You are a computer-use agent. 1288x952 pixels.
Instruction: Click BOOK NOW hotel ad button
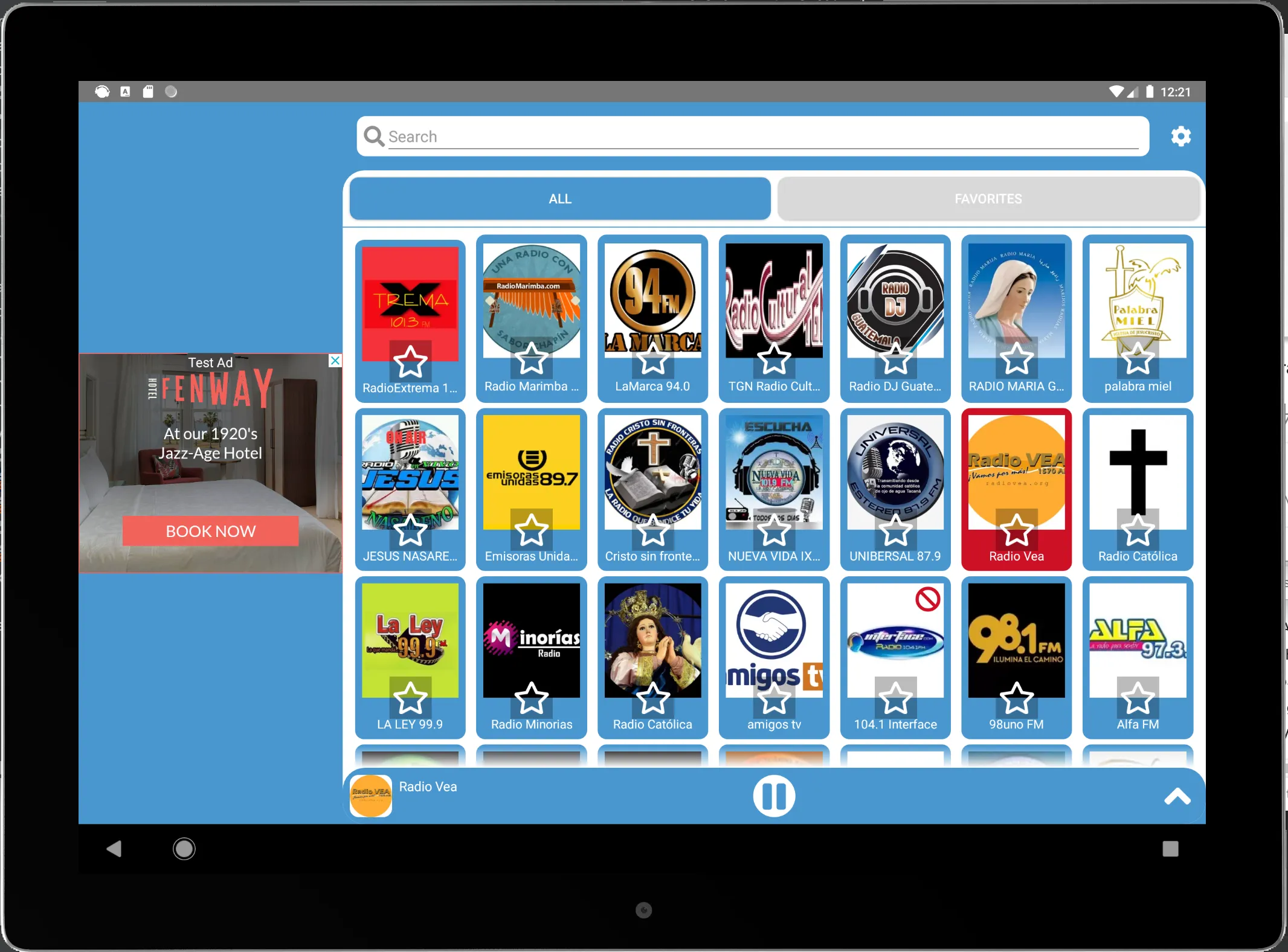211,531
